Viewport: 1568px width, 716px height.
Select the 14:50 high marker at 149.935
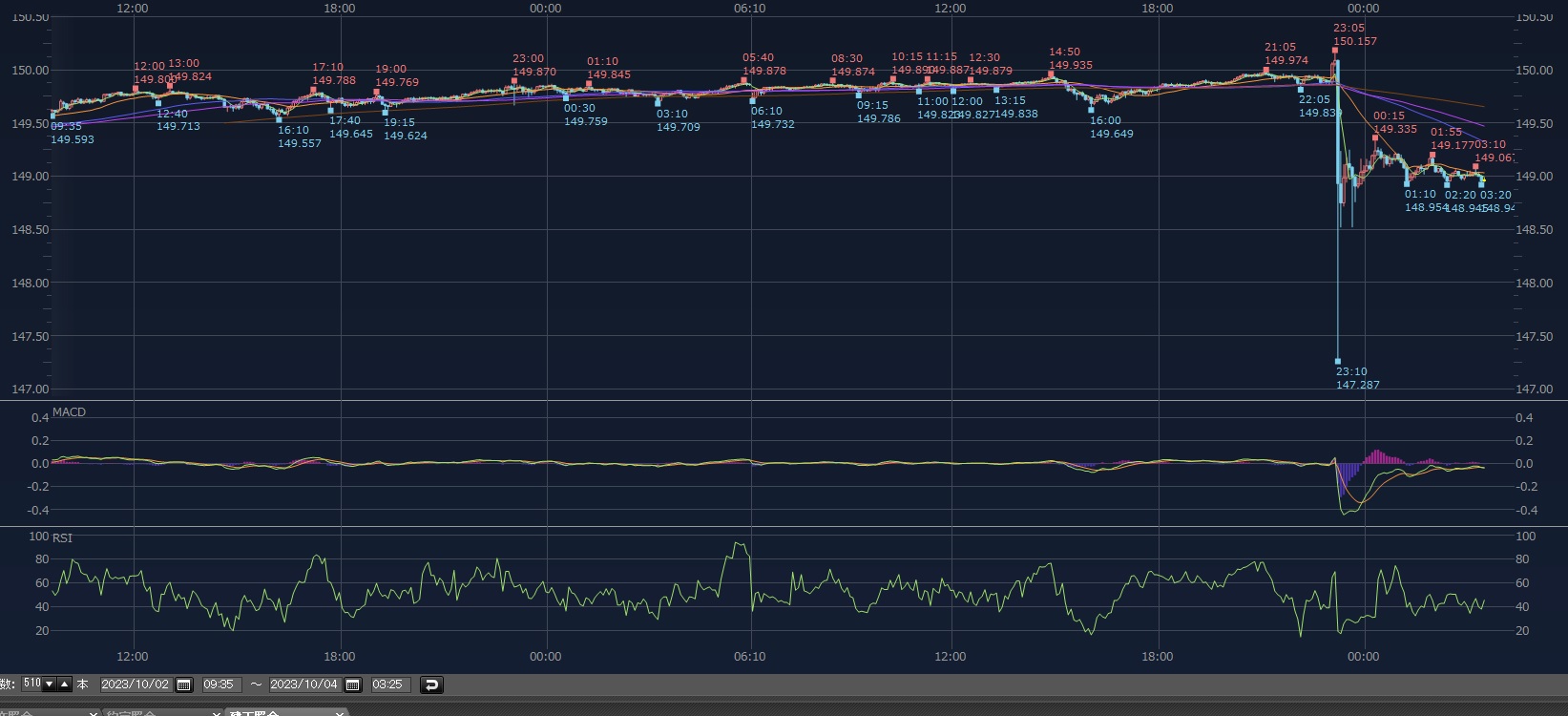1051,74
